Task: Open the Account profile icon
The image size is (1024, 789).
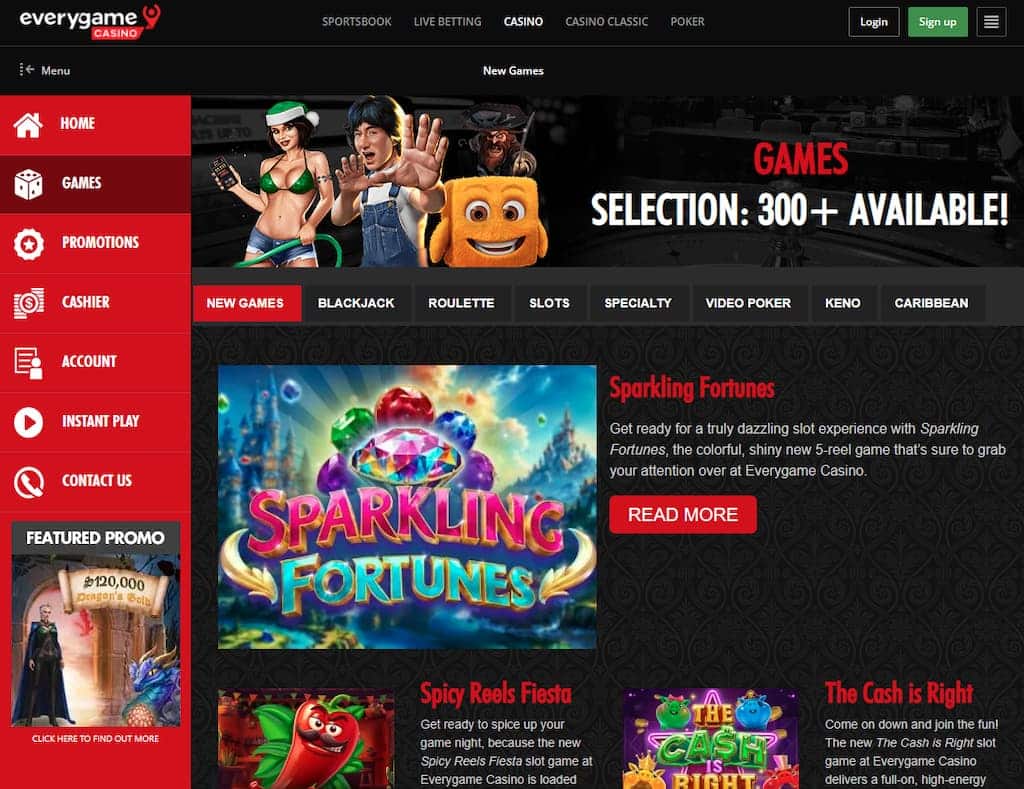Action: click(x=29, y=362)
